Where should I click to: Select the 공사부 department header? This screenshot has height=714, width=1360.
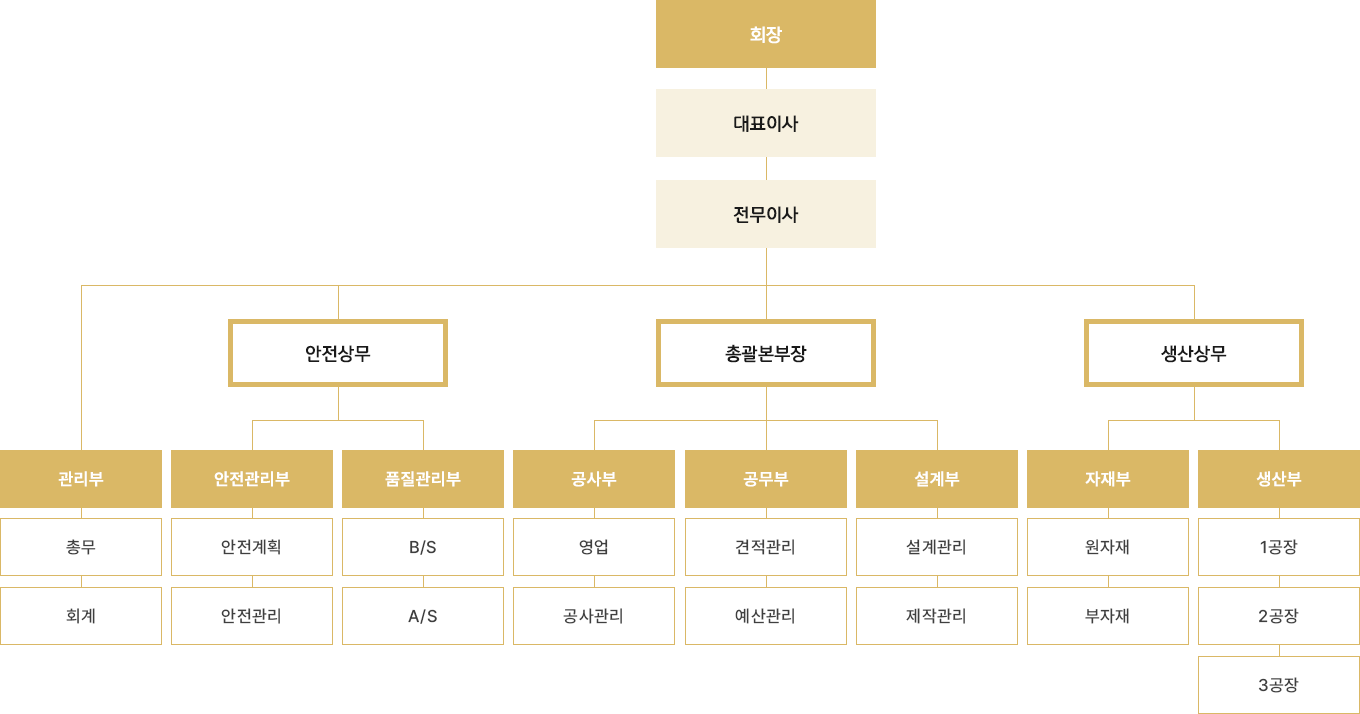(594, 479)
